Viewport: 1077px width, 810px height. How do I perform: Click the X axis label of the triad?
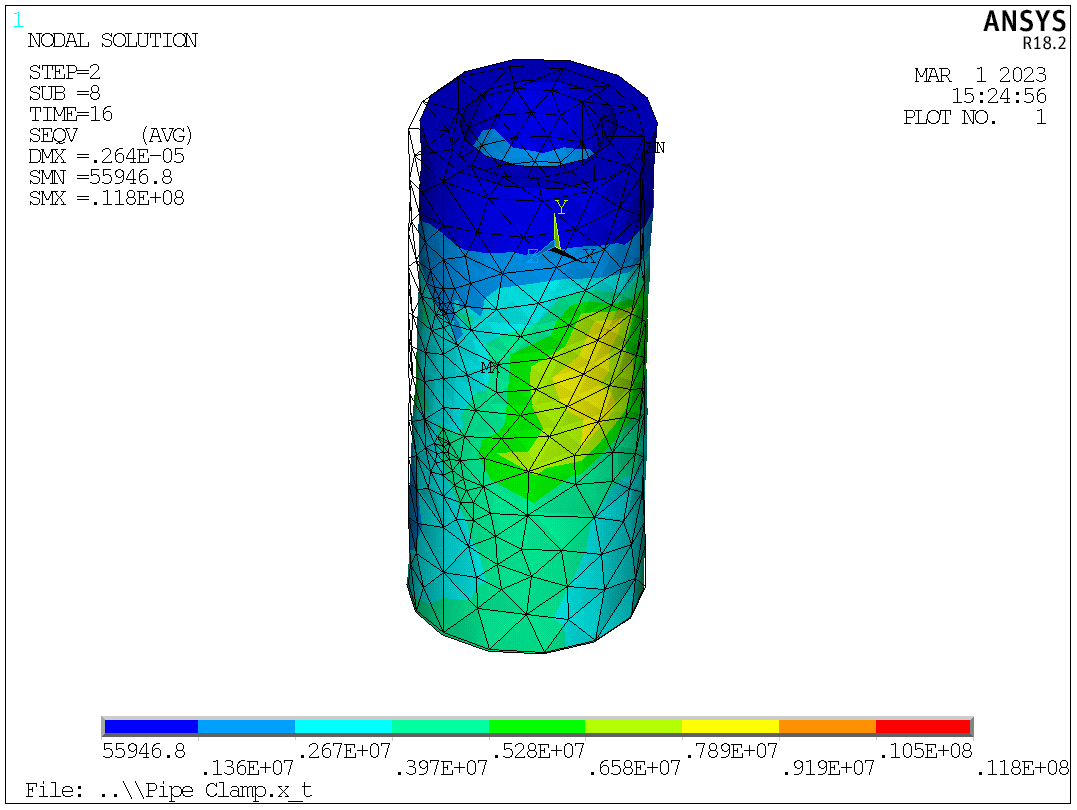pyautogui.click(x=589, y=256)
